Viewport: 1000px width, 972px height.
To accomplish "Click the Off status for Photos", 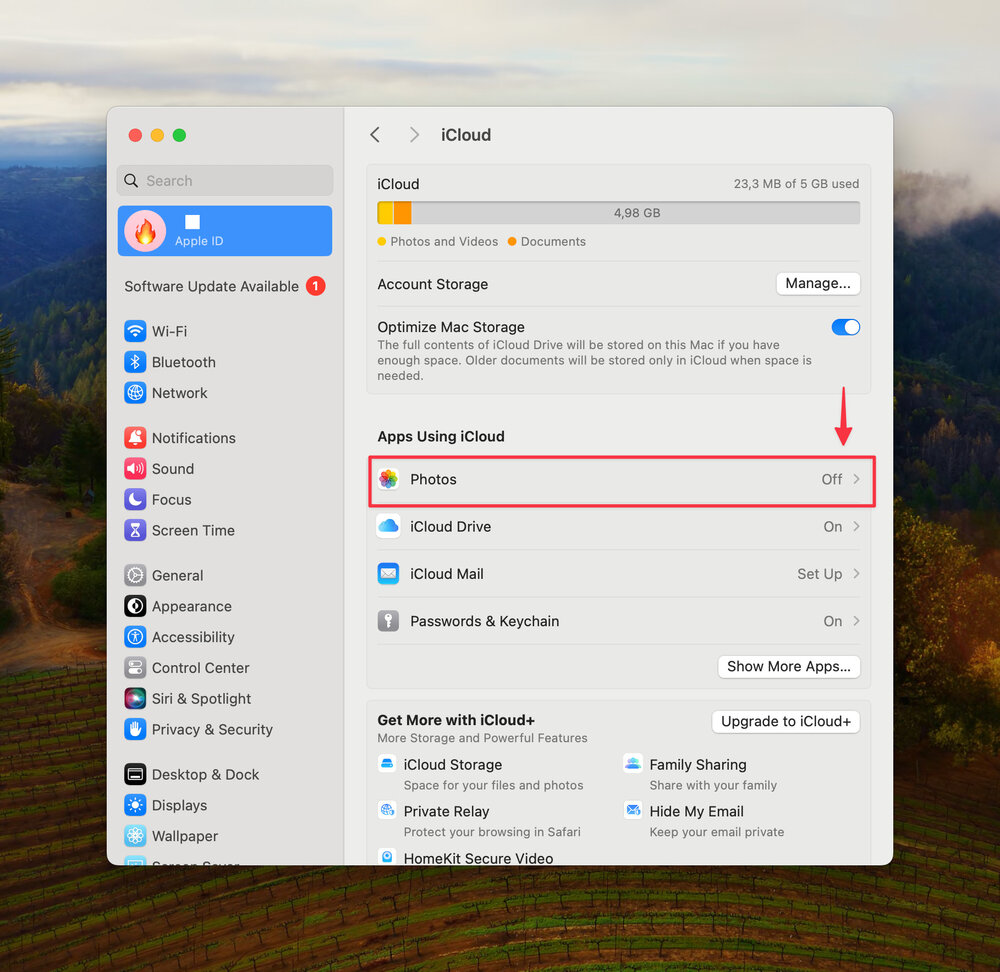I will point(832,479).
